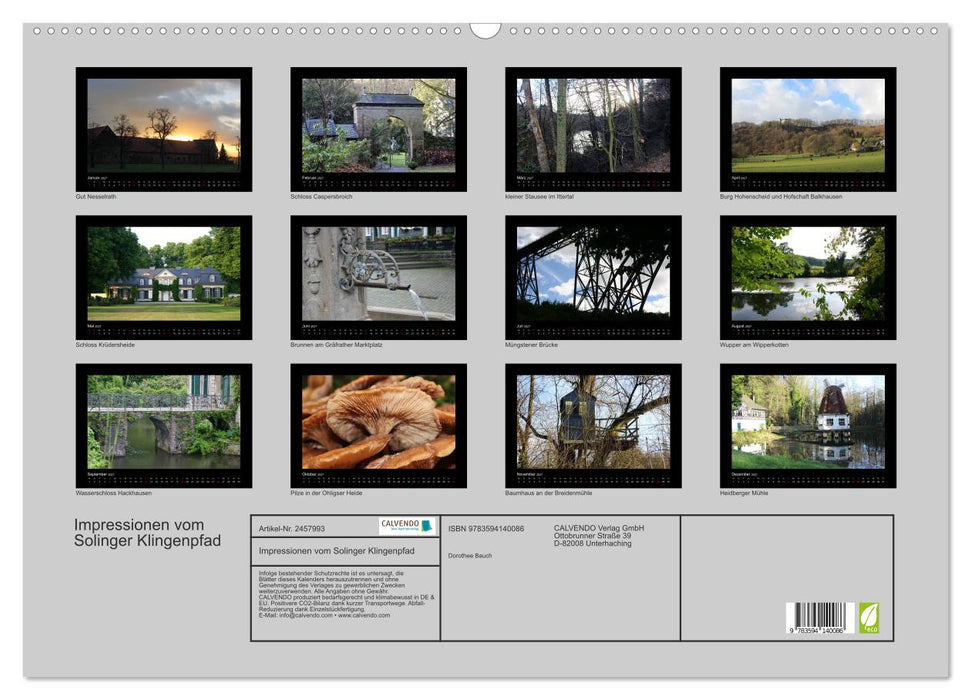Viewport: 971px width, 700px height.
Task: Click the boxed title 'Impressionen vom Solinger Klingenpfad'
Action: pyautogui.click(x=336, y=551)
